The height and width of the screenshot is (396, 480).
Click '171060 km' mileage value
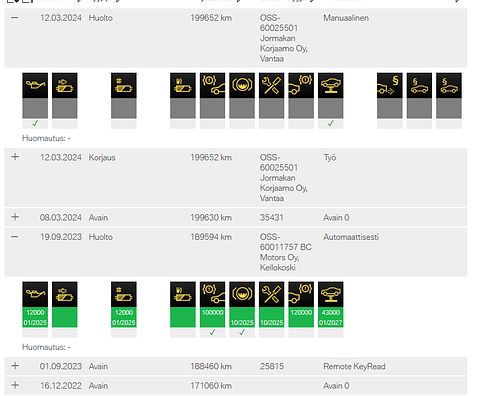pyautogui.click(x=211, y=386)
